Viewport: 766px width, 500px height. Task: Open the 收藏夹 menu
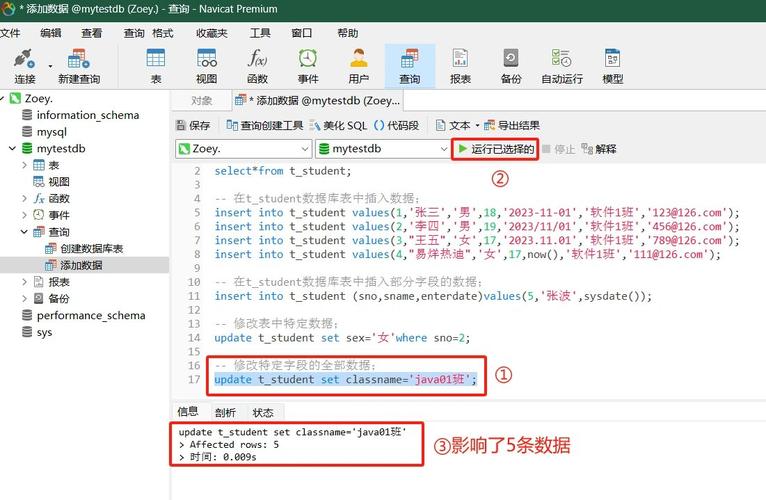tap(212, 33)
